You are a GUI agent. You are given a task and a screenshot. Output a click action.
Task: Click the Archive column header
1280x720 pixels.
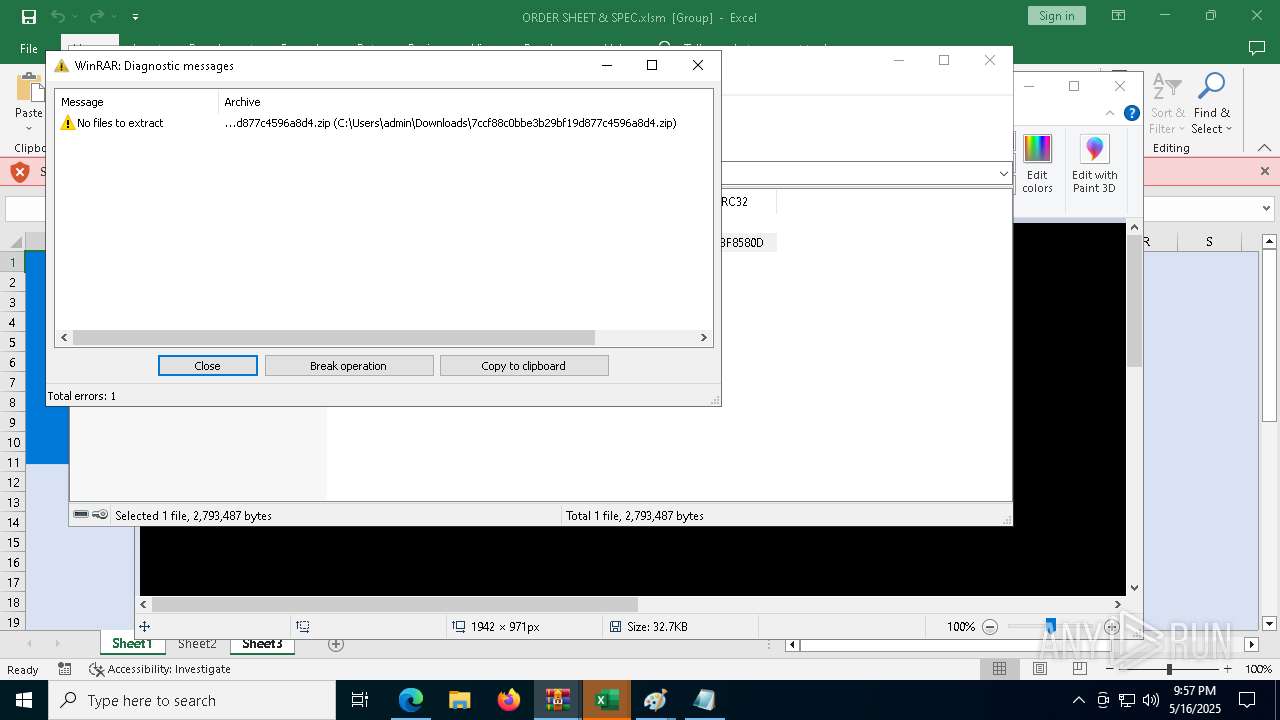pos(465,102)
